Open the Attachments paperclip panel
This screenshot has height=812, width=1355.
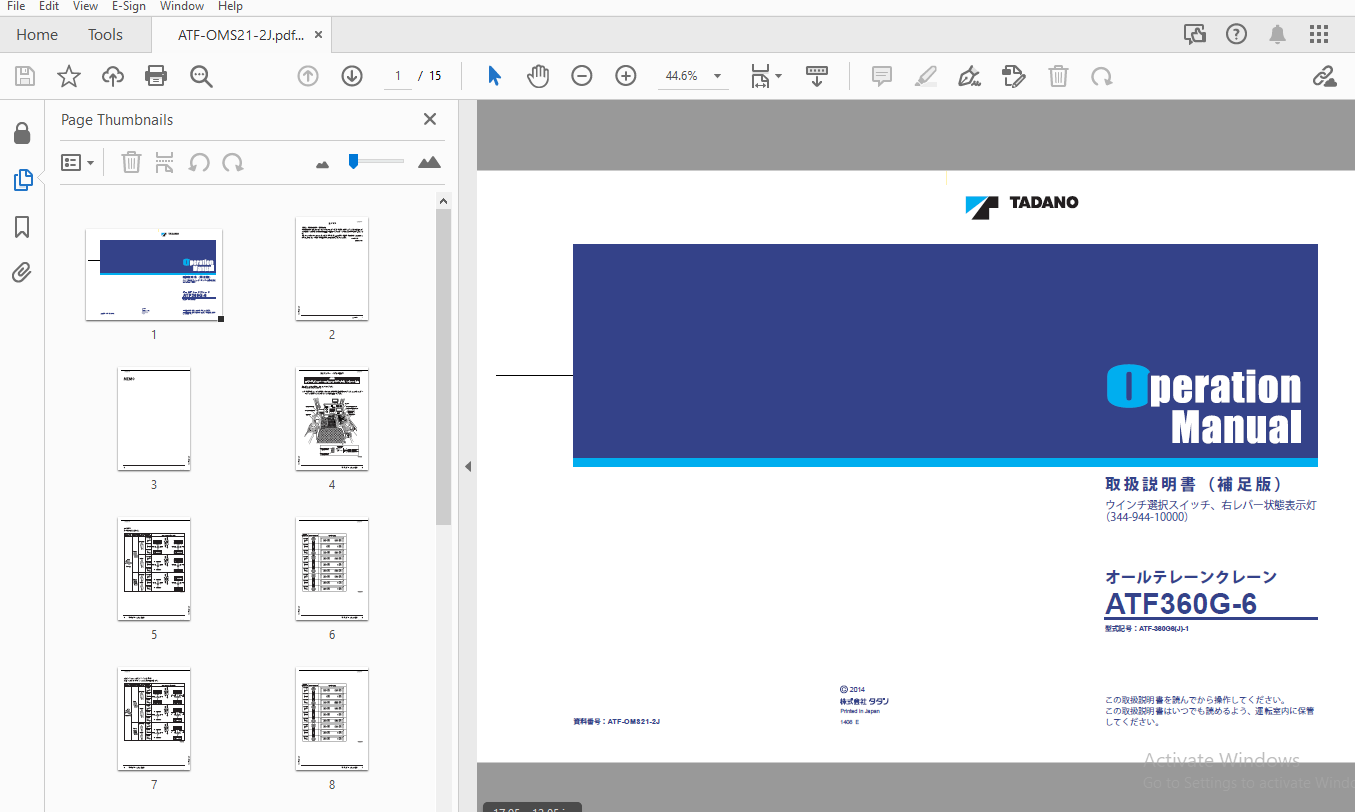click(x=22, y=272)
